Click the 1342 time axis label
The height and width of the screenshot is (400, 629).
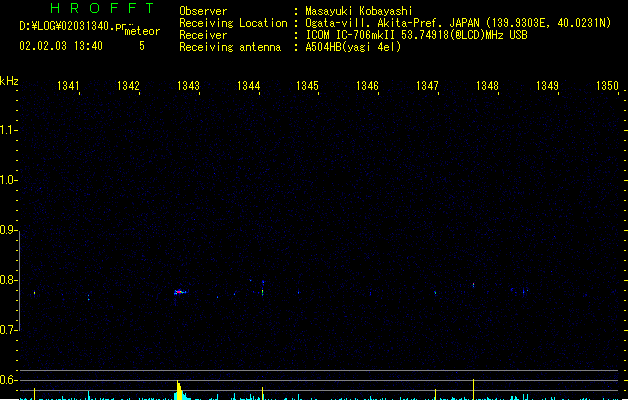[x=128, y=86]
